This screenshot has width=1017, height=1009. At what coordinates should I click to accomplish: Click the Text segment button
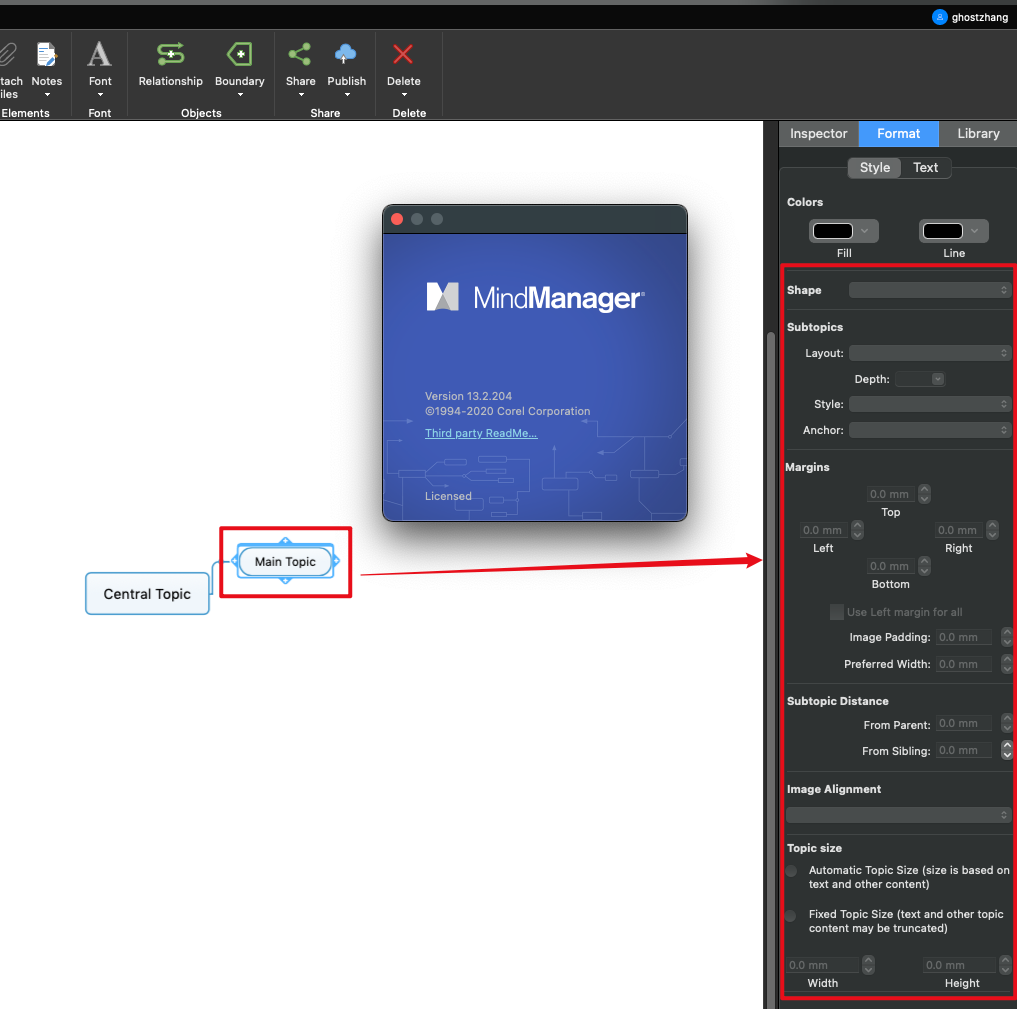tap(925, 168)
